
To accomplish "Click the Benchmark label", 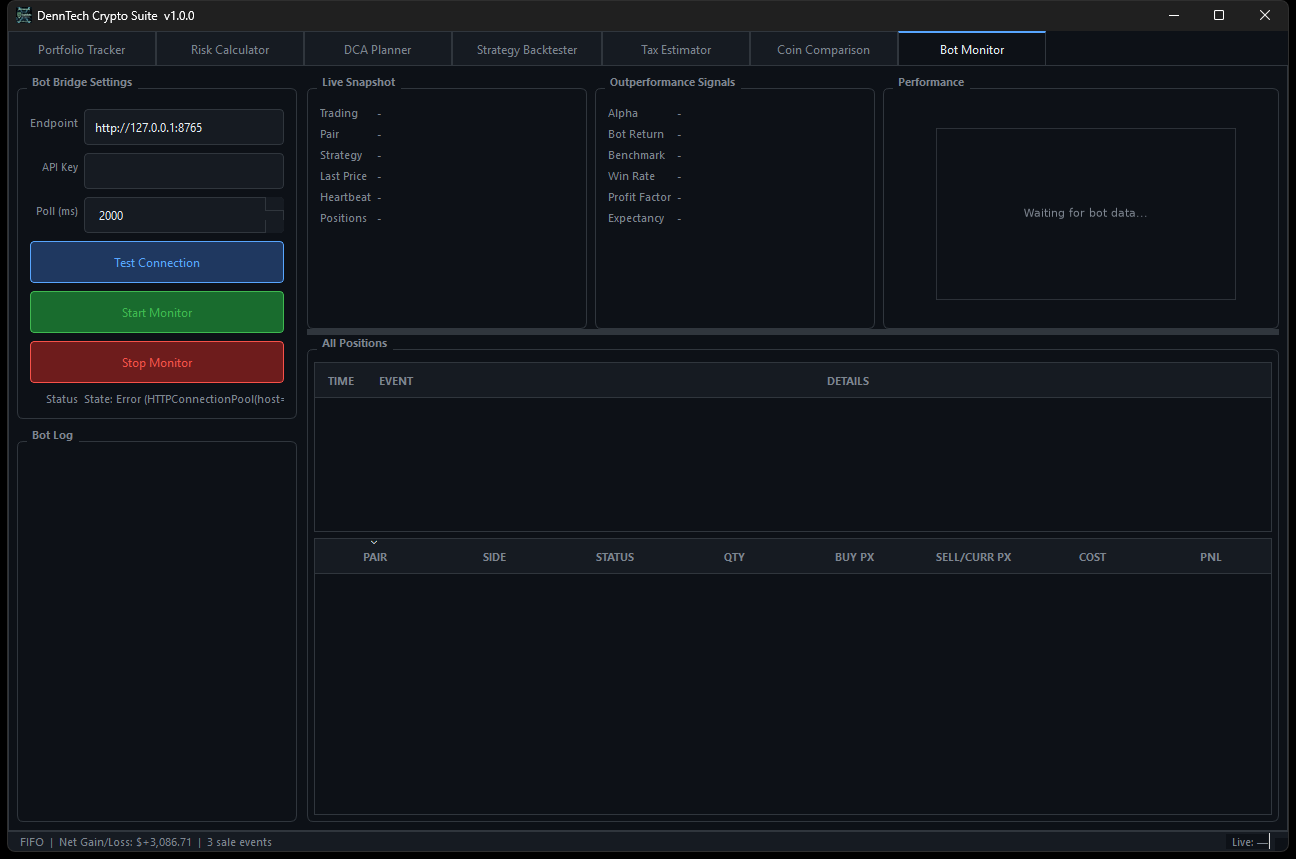I will tap(636, 155).
